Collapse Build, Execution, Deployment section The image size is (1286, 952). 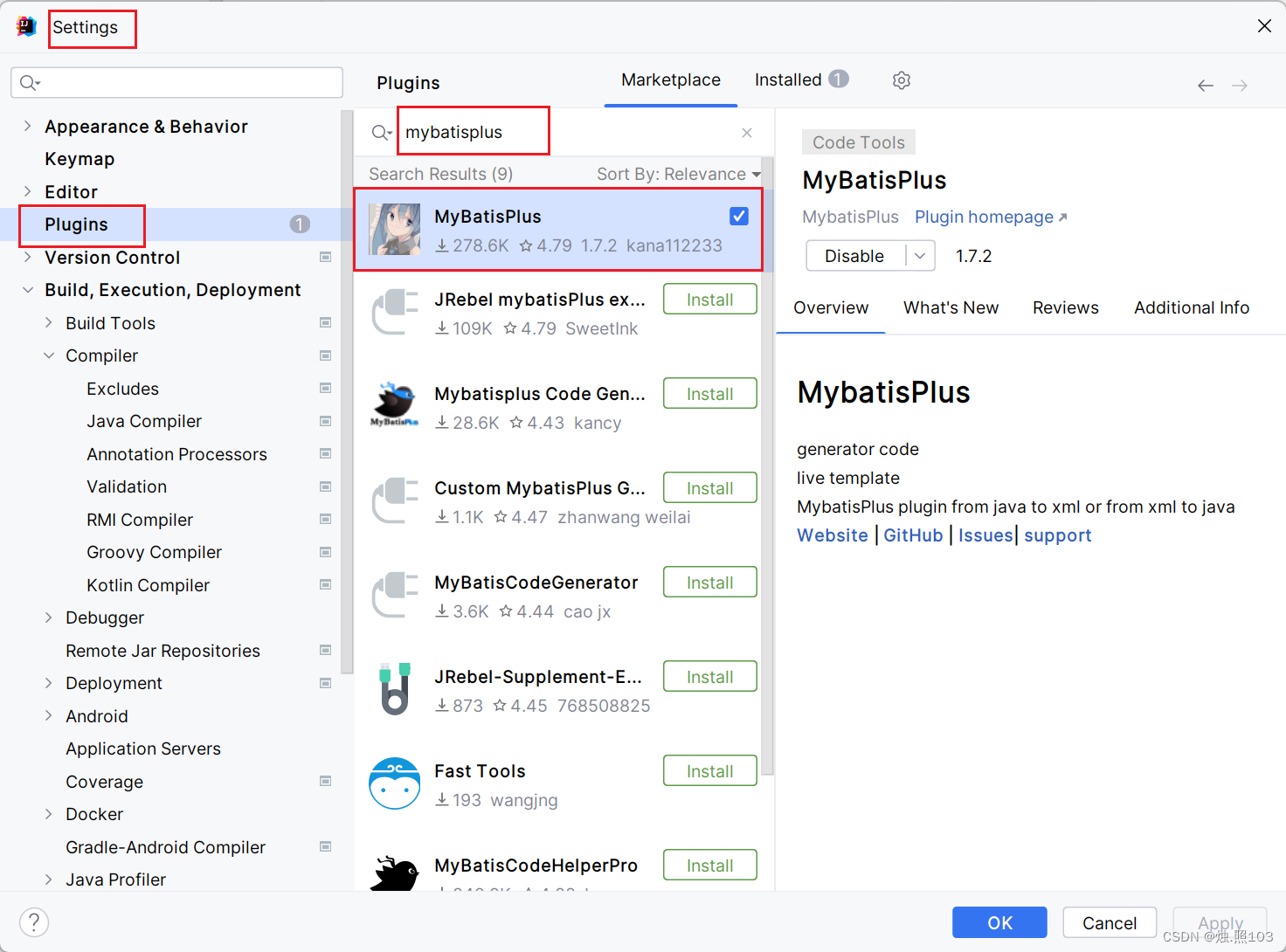(27, 290)
